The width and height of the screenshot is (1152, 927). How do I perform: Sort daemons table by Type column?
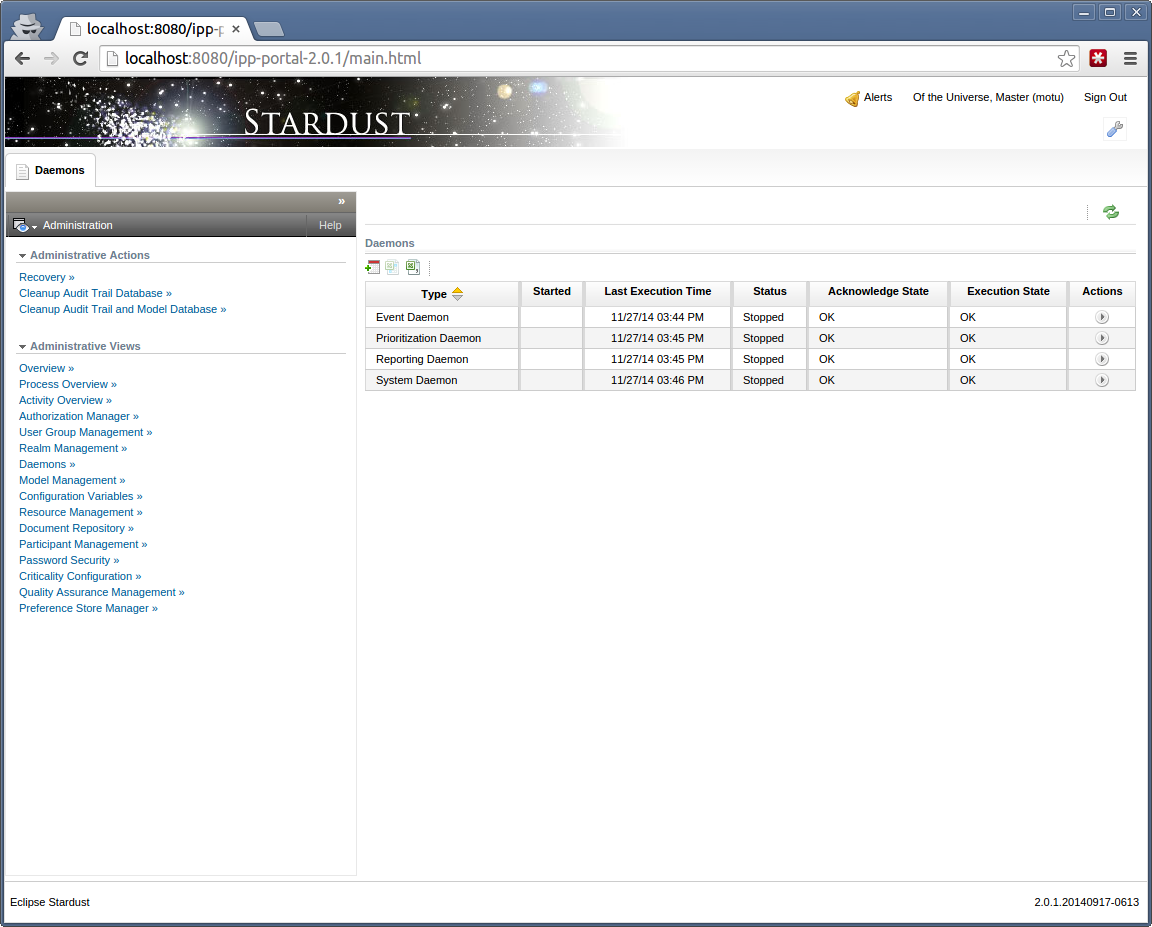click(442, 294)
